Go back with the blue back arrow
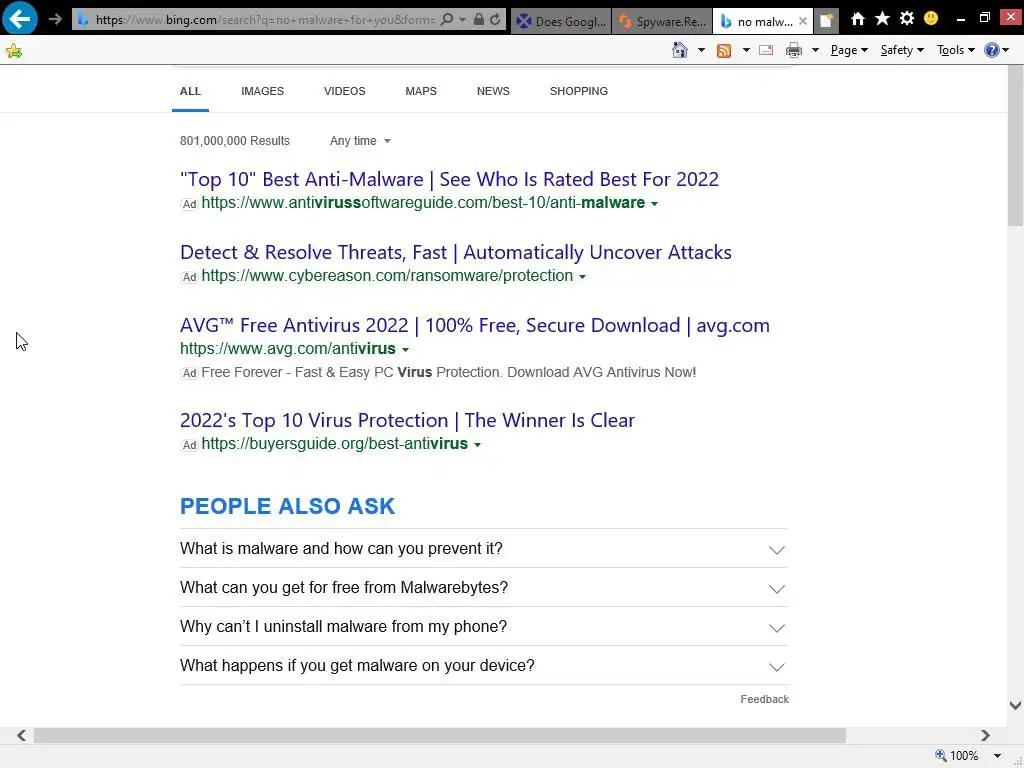 tap(20, 19)
